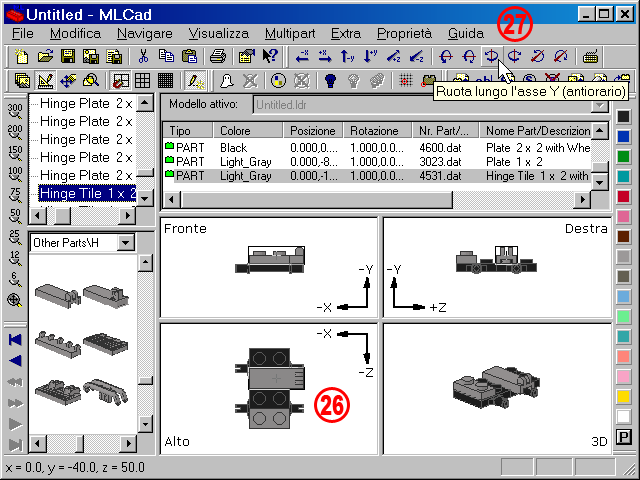The image size is (640, 480).
Task: Click part list table scroll-down arrow
Action: pos(599,183)
